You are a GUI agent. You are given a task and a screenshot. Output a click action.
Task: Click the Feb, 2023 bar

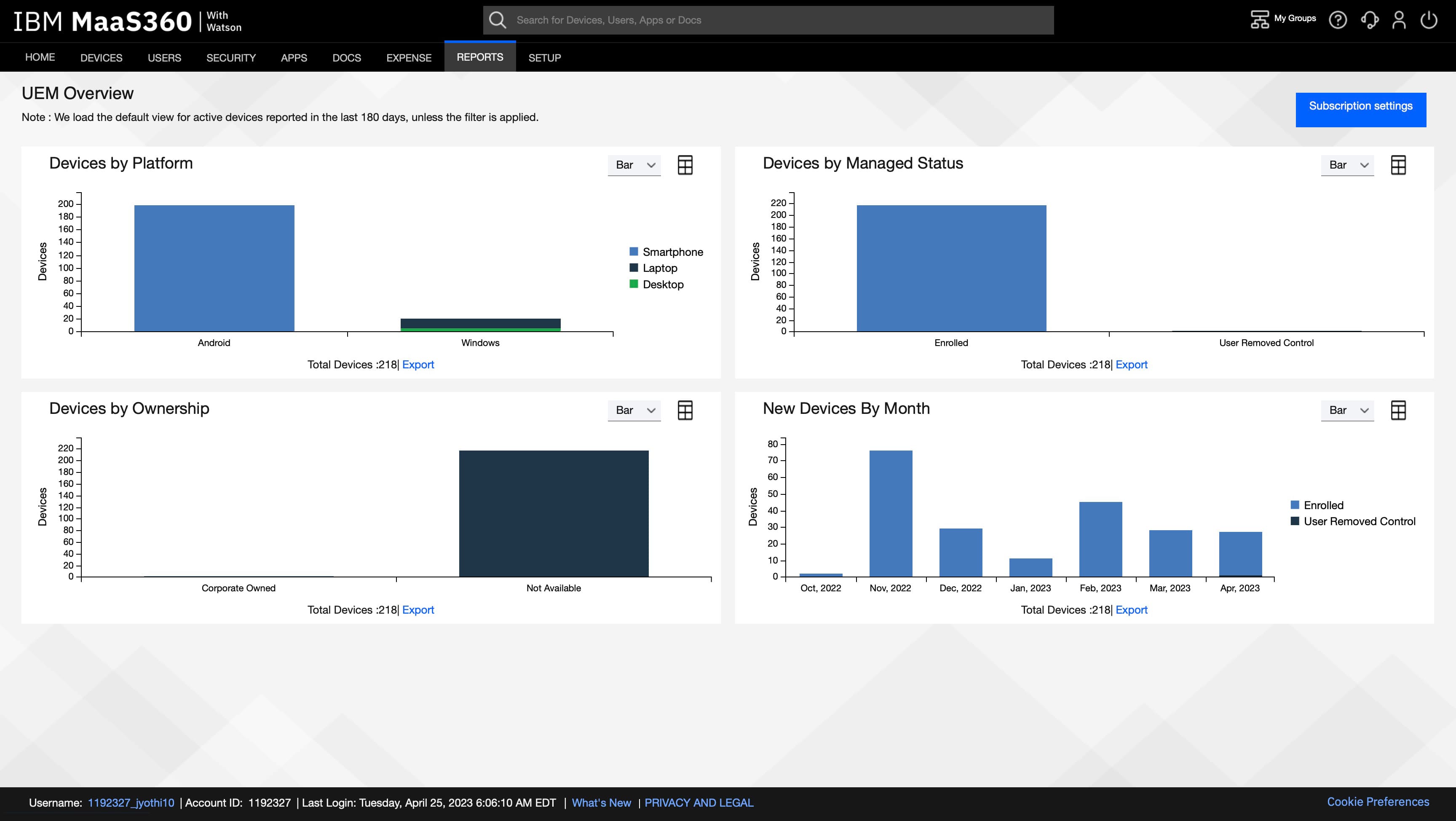click(1100, 539)
